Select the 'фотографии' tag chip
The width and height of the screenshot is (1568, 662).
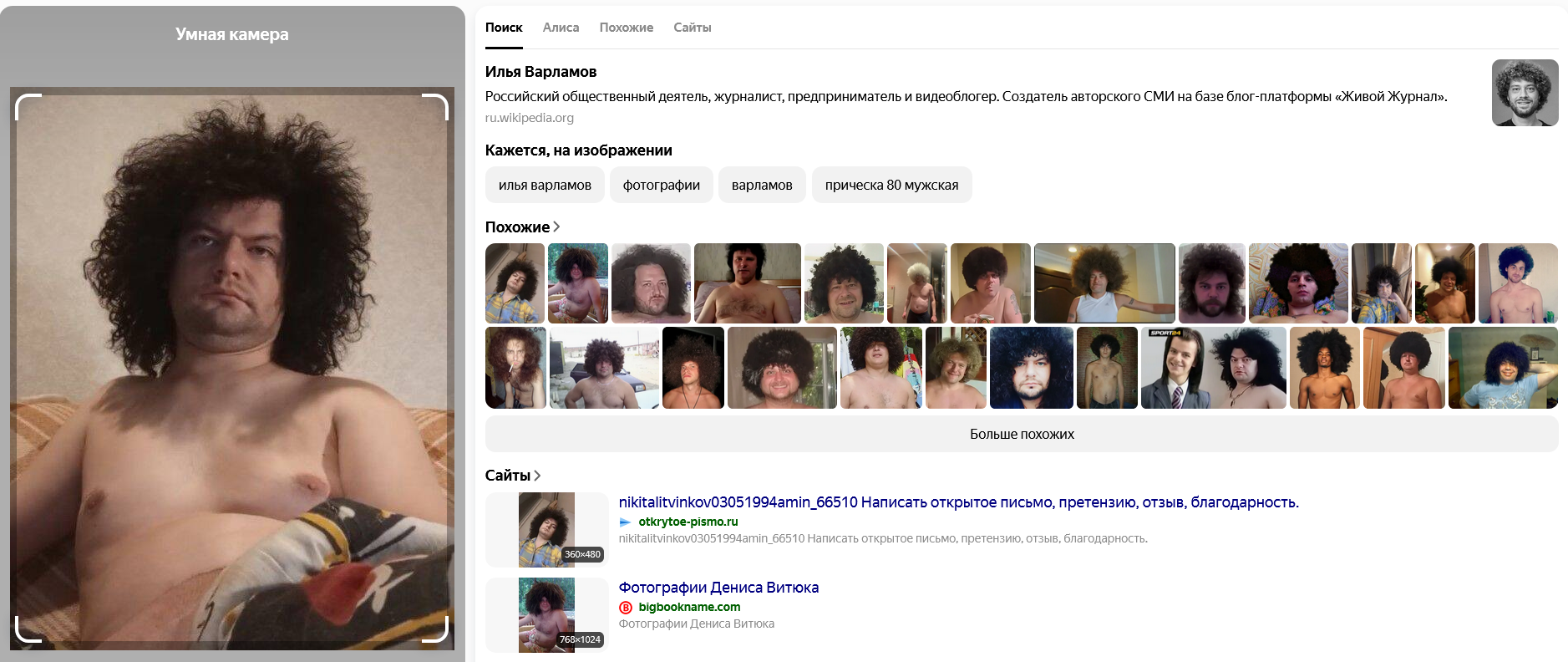pyautogui.click(x=662, y=185)
